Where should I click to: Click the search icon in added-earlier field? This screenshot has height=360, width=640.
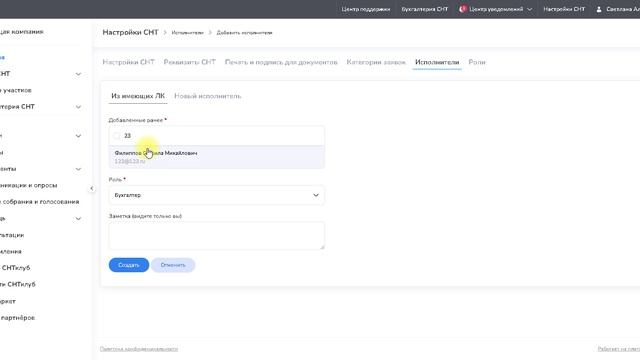click(x=117, y=136)
